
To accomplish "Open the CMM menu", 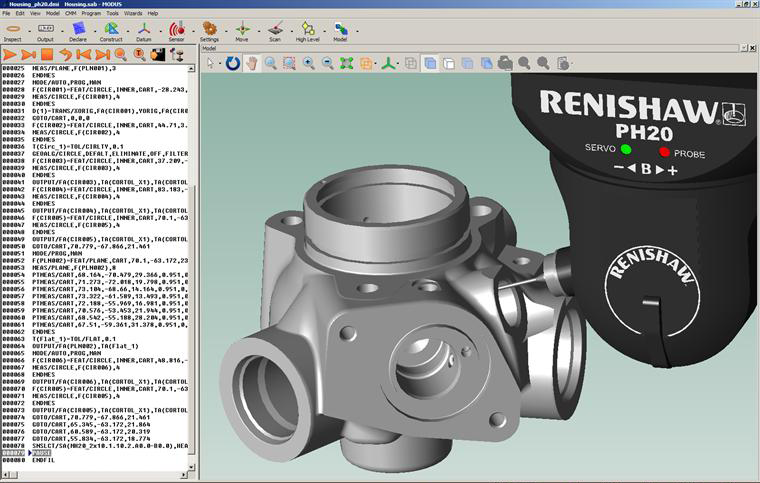I will [x=71, y=14].
